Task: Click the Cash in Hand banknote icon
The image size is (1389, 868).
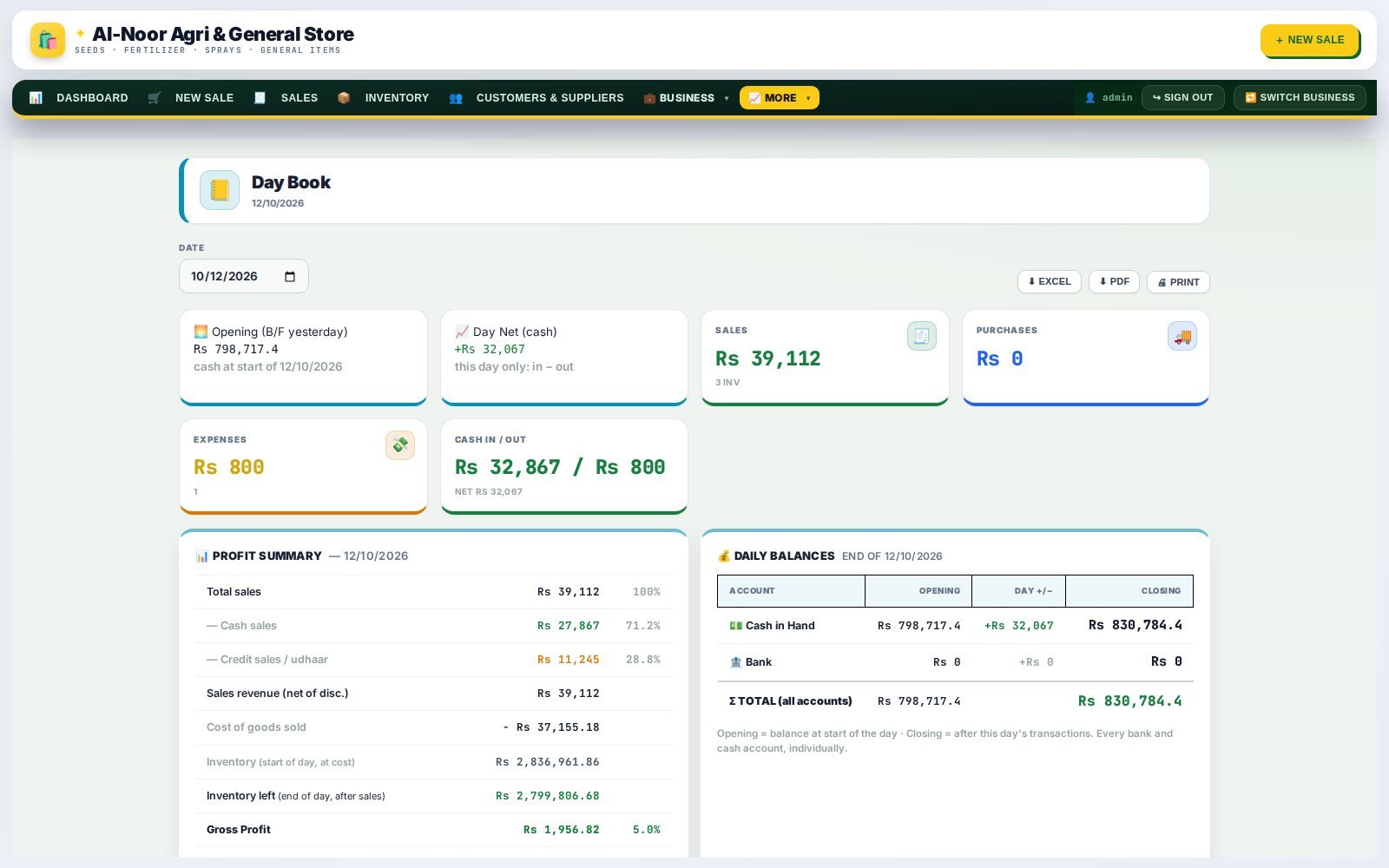Action: tap(735, 626)
